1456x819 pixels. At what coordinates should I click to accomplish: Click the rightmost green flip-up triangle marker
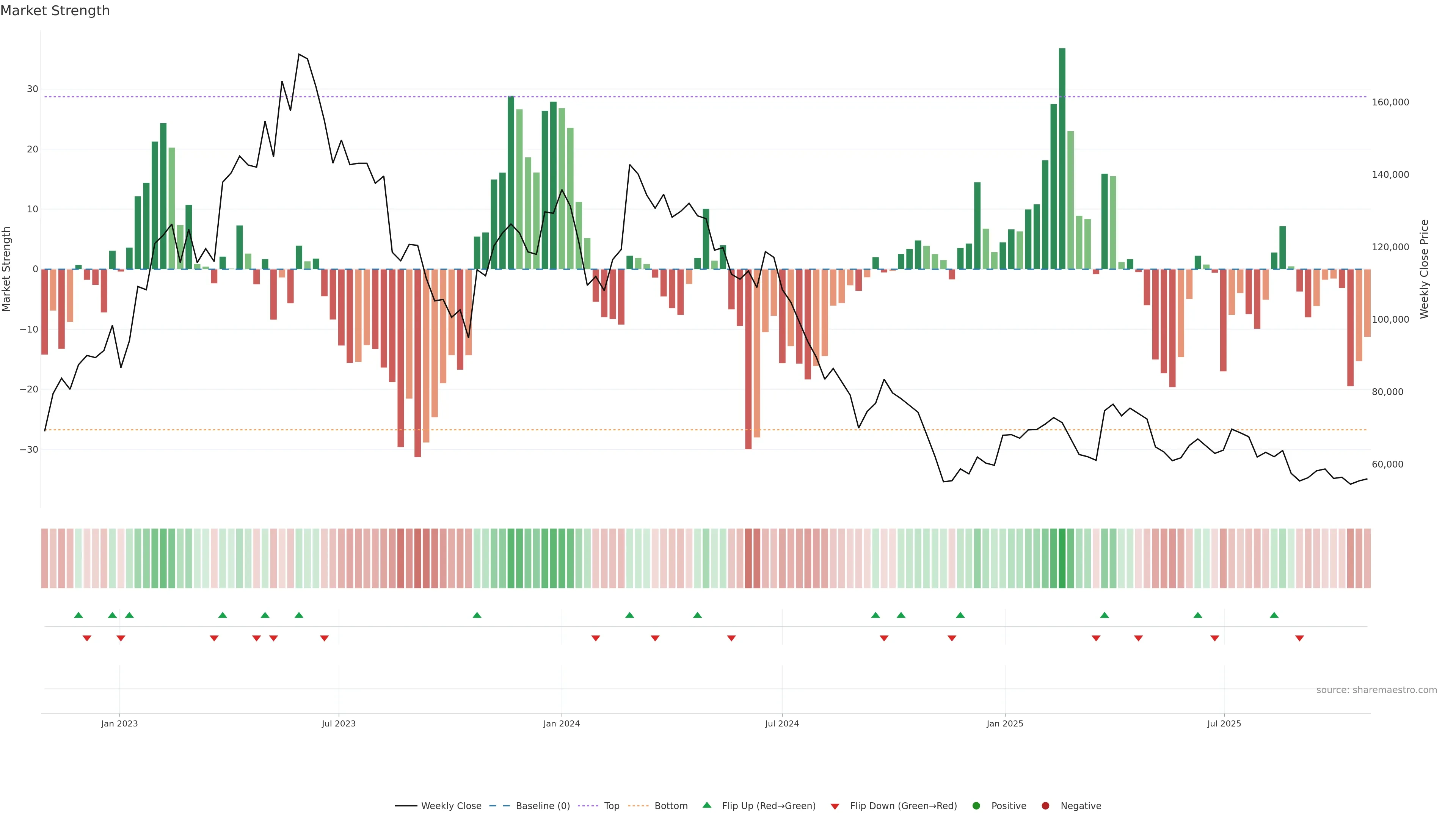point(1274,615)
